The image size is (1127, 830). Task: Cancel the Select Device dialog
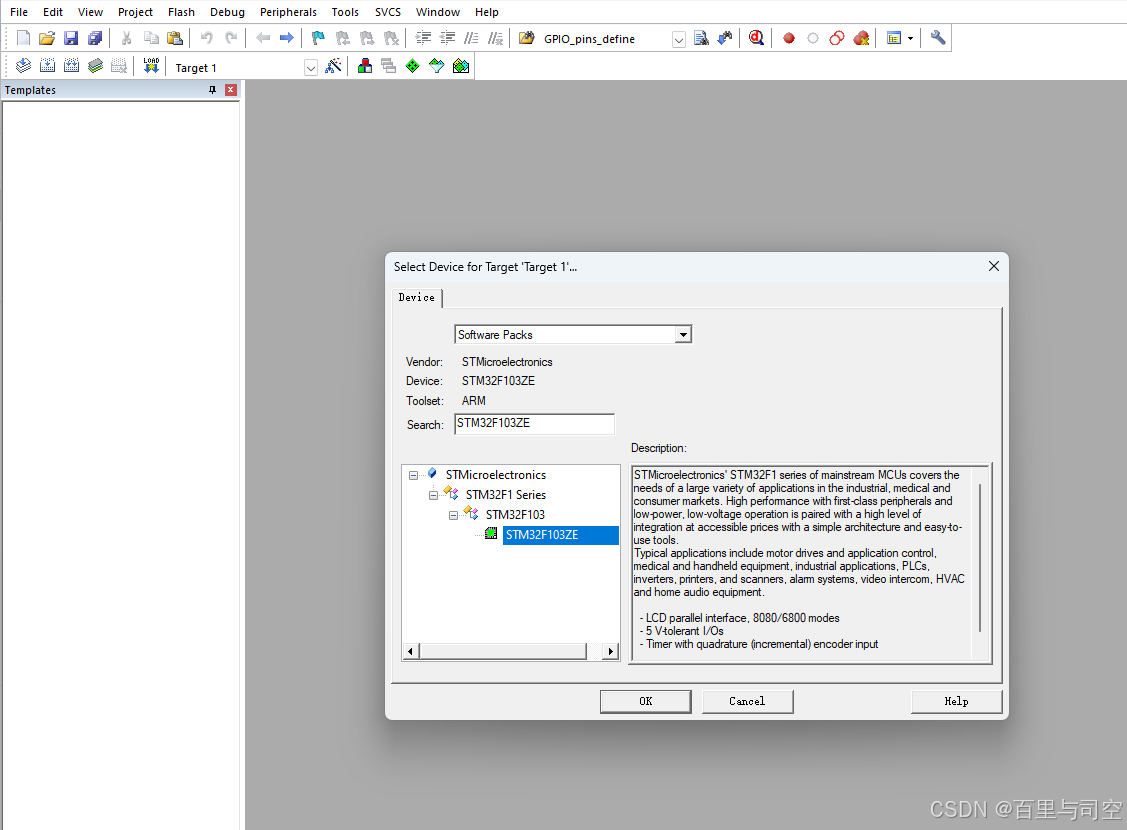click(x=747, y=701)
